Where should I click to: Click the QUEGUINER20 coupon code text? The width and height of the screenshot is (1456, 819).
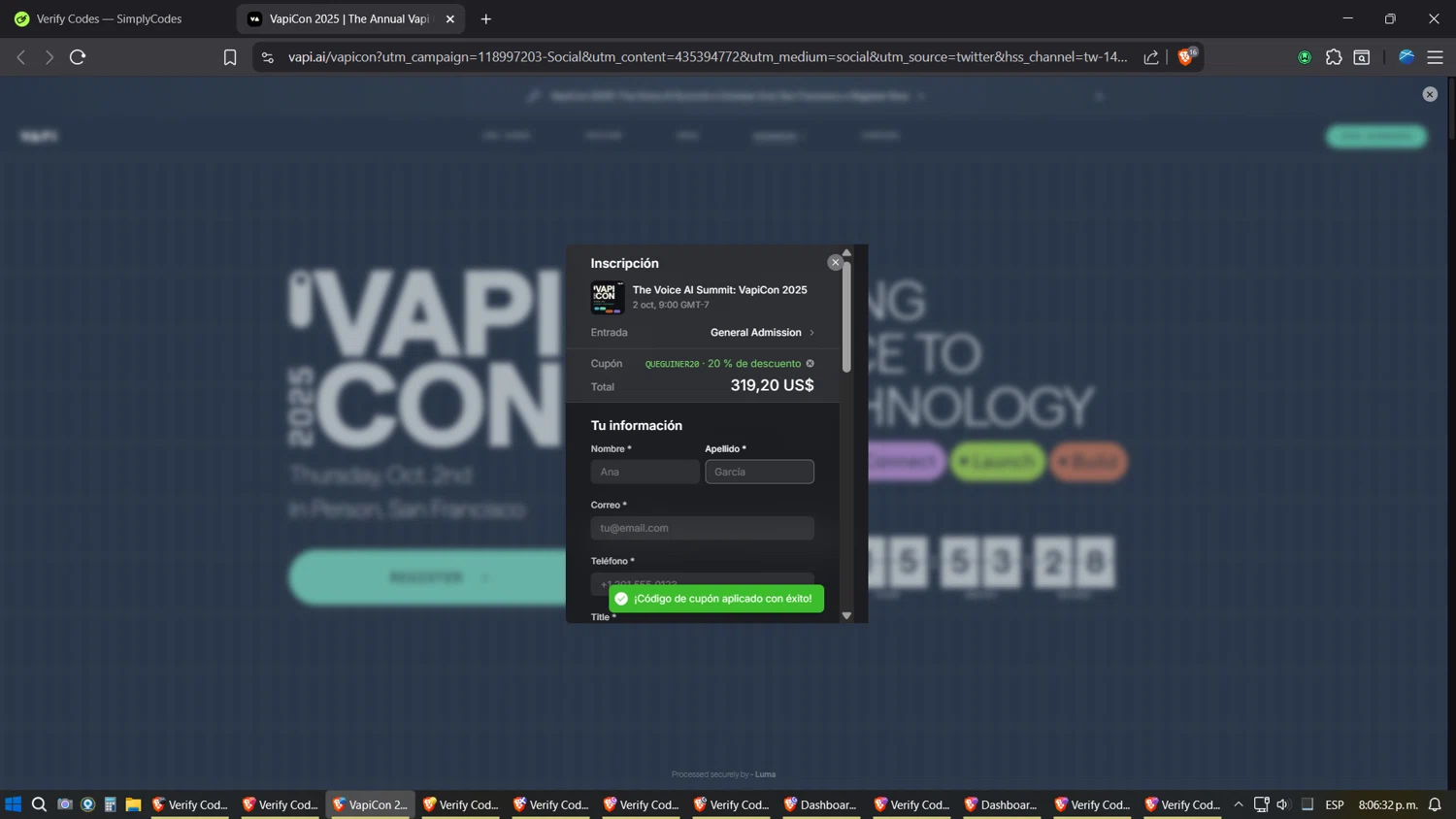[x=672, y=364]
